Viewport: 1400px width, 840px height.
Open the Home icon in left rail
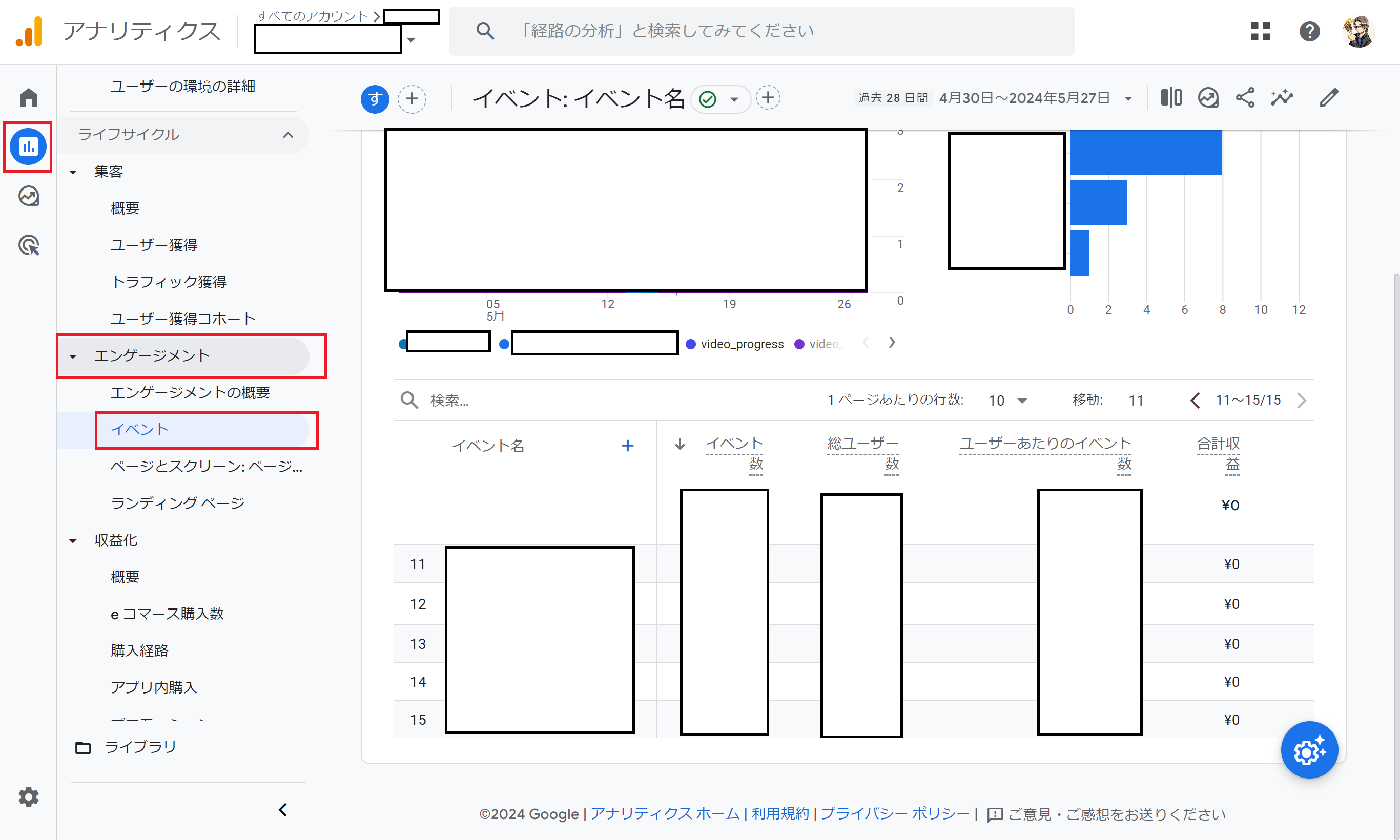[x=28, y=97]
